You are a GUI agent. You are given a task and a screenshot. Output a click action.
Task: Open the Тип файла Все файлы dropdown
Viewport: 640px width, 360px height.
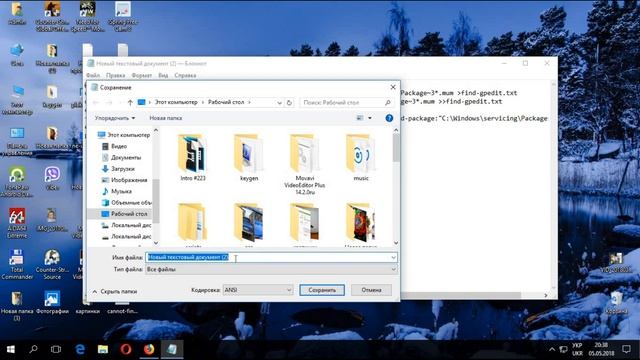click(271, 269)
